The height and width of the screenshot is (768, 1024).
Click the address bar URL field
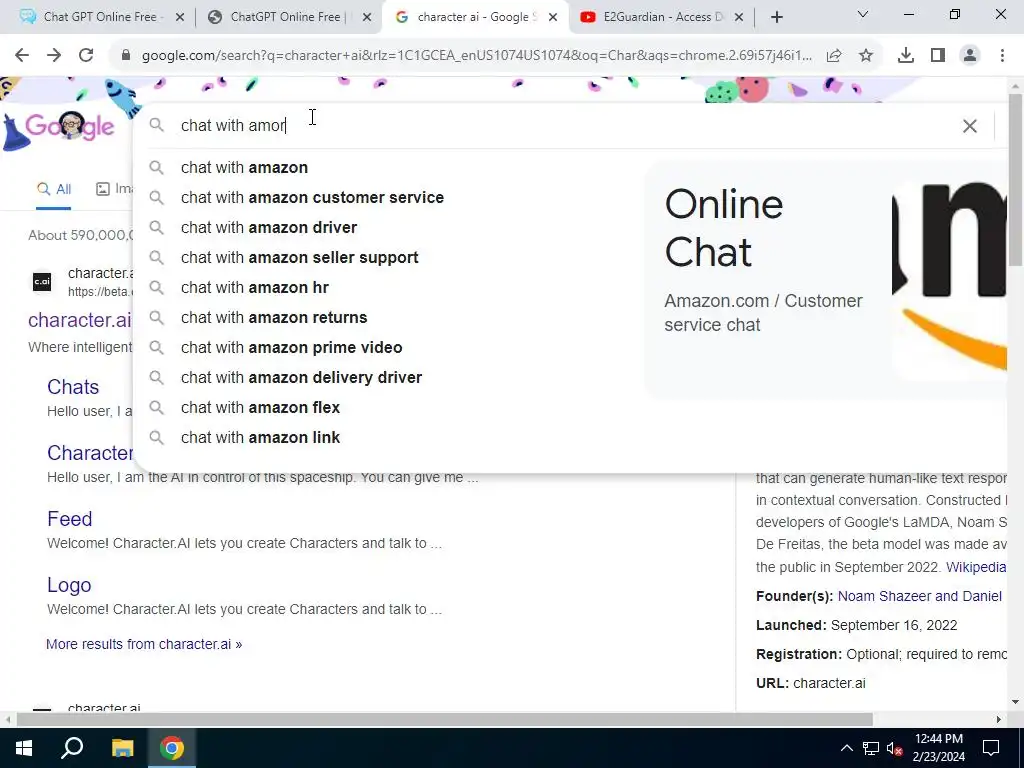477,56
